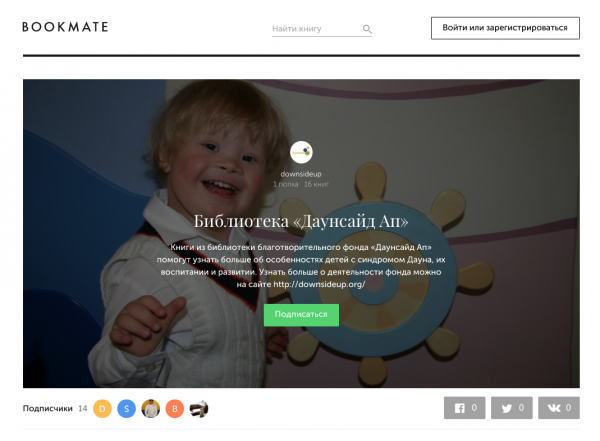Click the 'Подписчики' followers label
This screenshot has height=441, width=600.
click(x=47, y=408)
